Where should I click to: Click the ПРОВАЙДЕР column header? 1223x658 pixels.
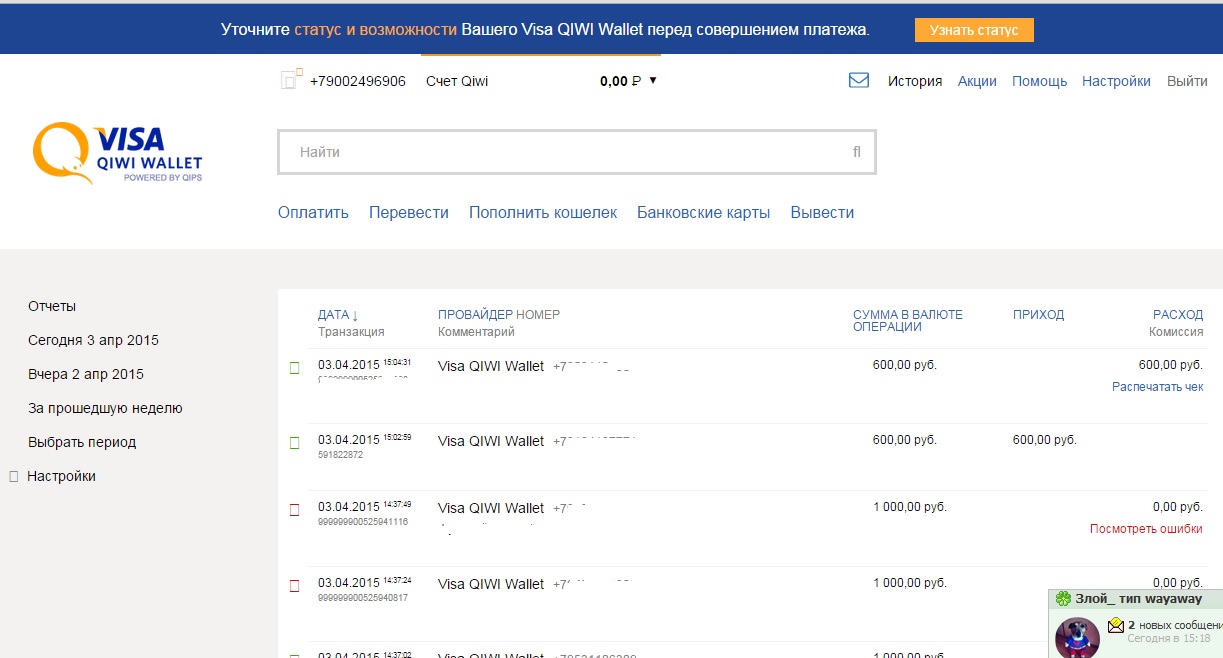click(475, 315)
